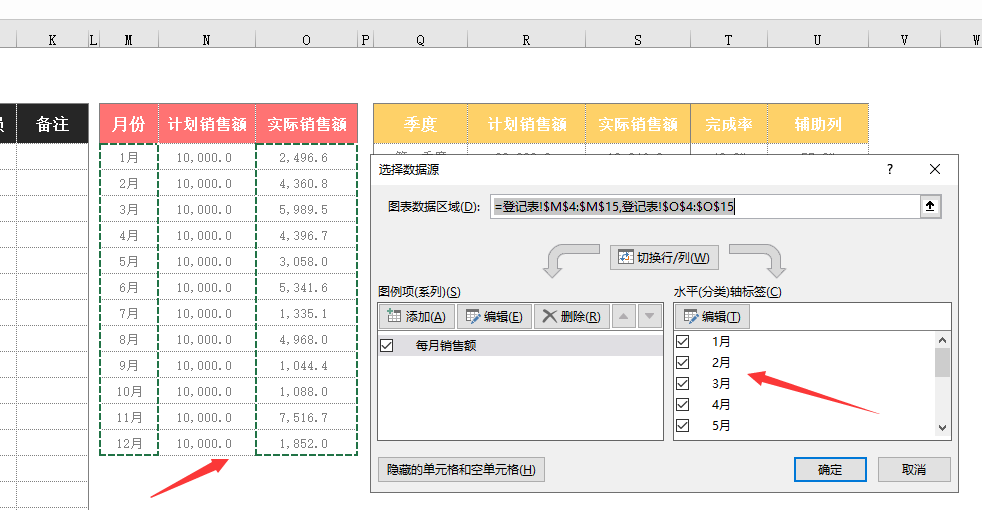Click the chart data range input field
982x510 pixels.
(705, 206)
